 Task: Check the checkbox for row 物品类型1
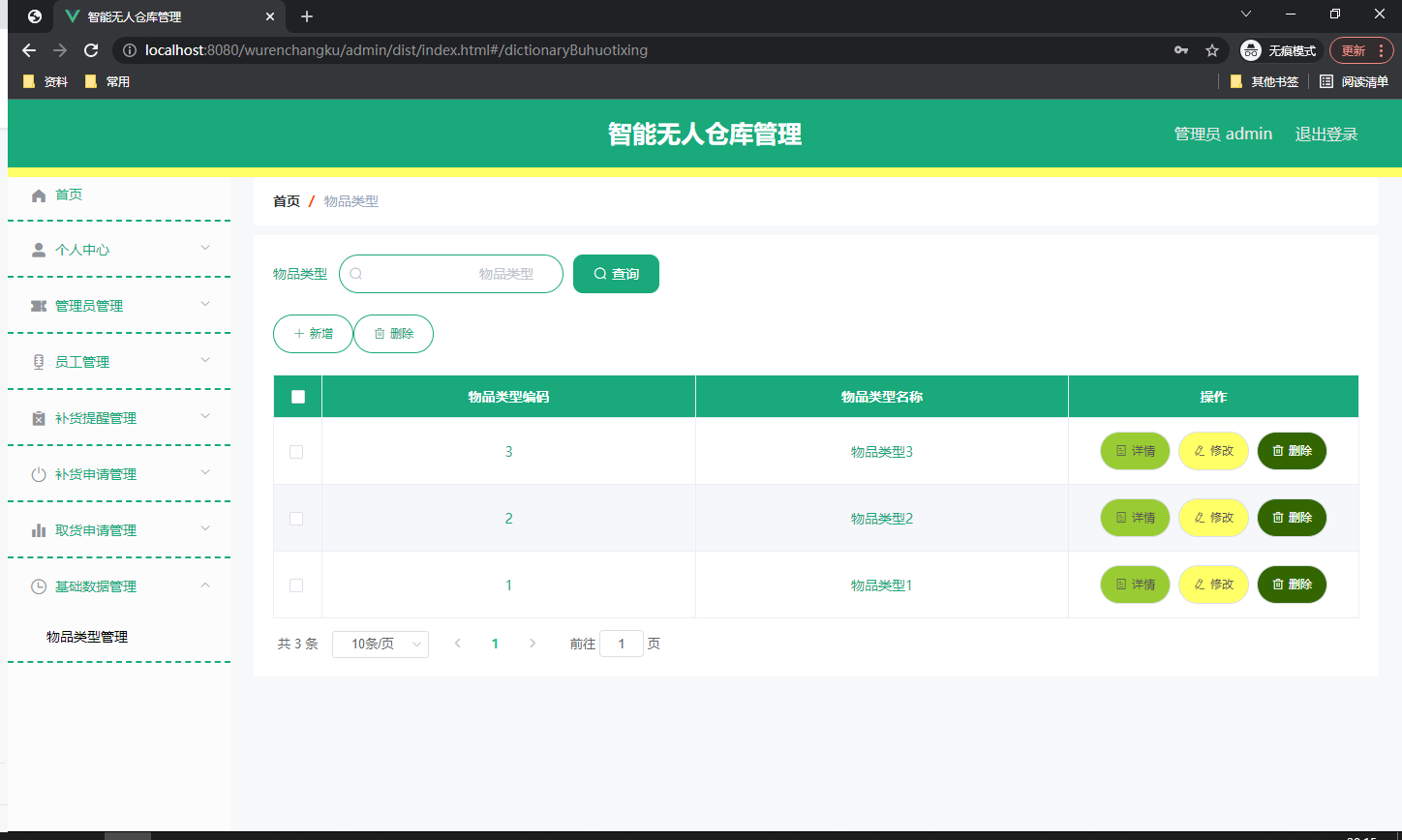(296, 585)
